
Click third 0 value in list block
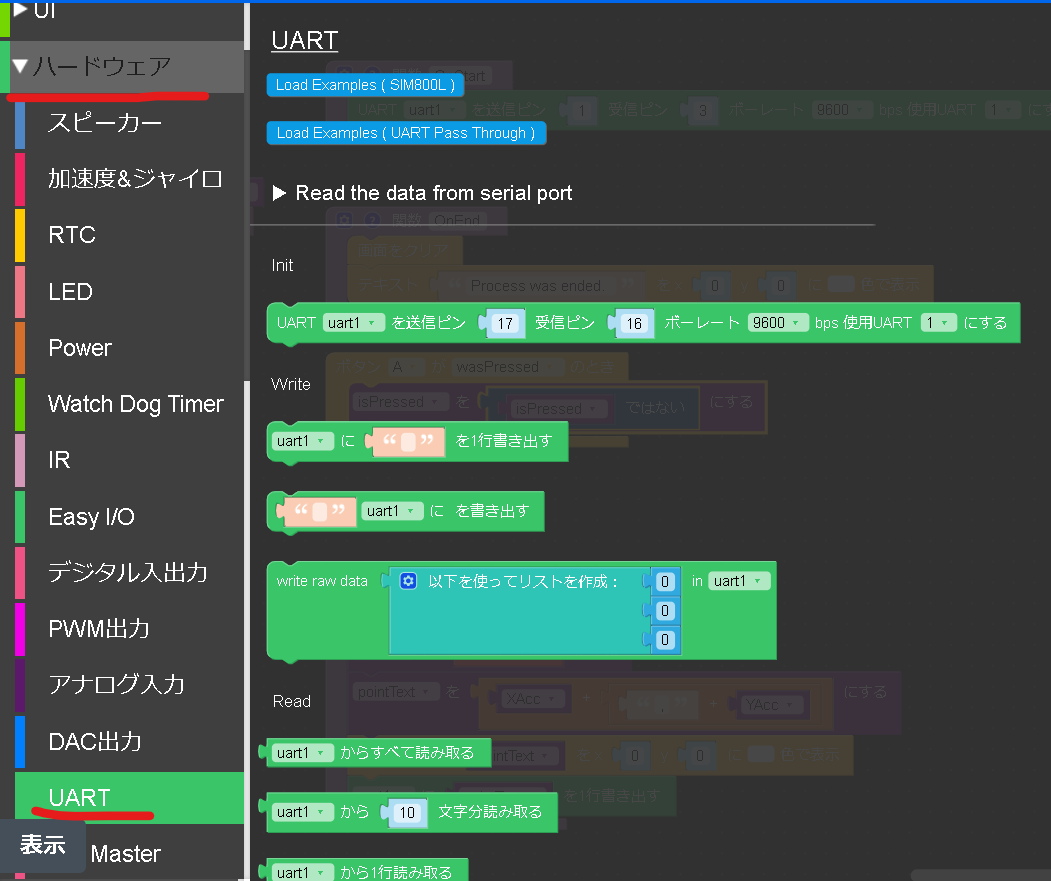(664, 640)
